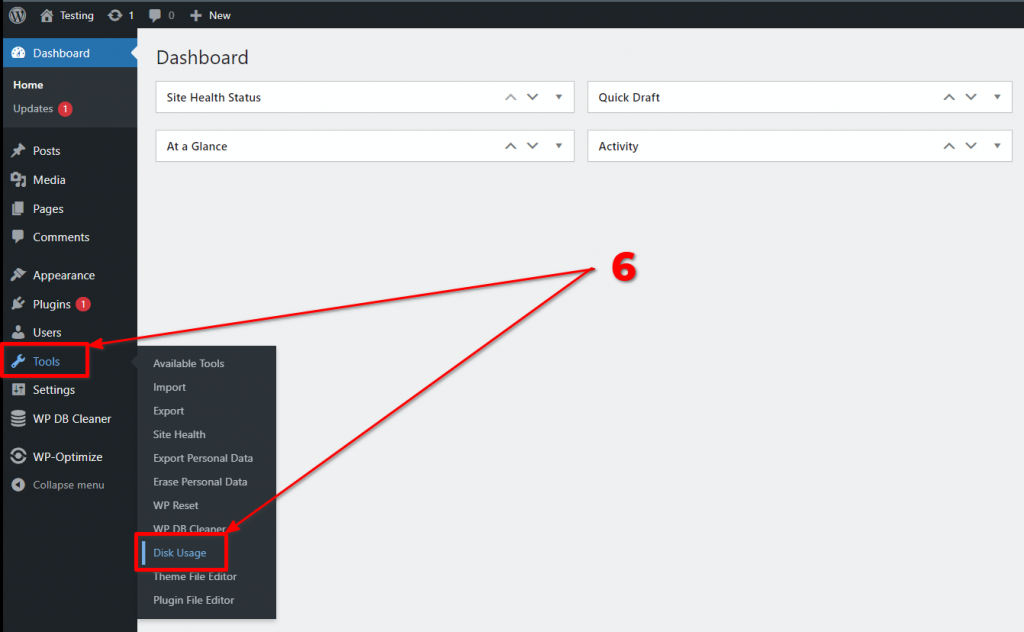Click the Comments speech bubble sidebar icon
Screen dimensions: 1024x632
(x=18, y=236)
